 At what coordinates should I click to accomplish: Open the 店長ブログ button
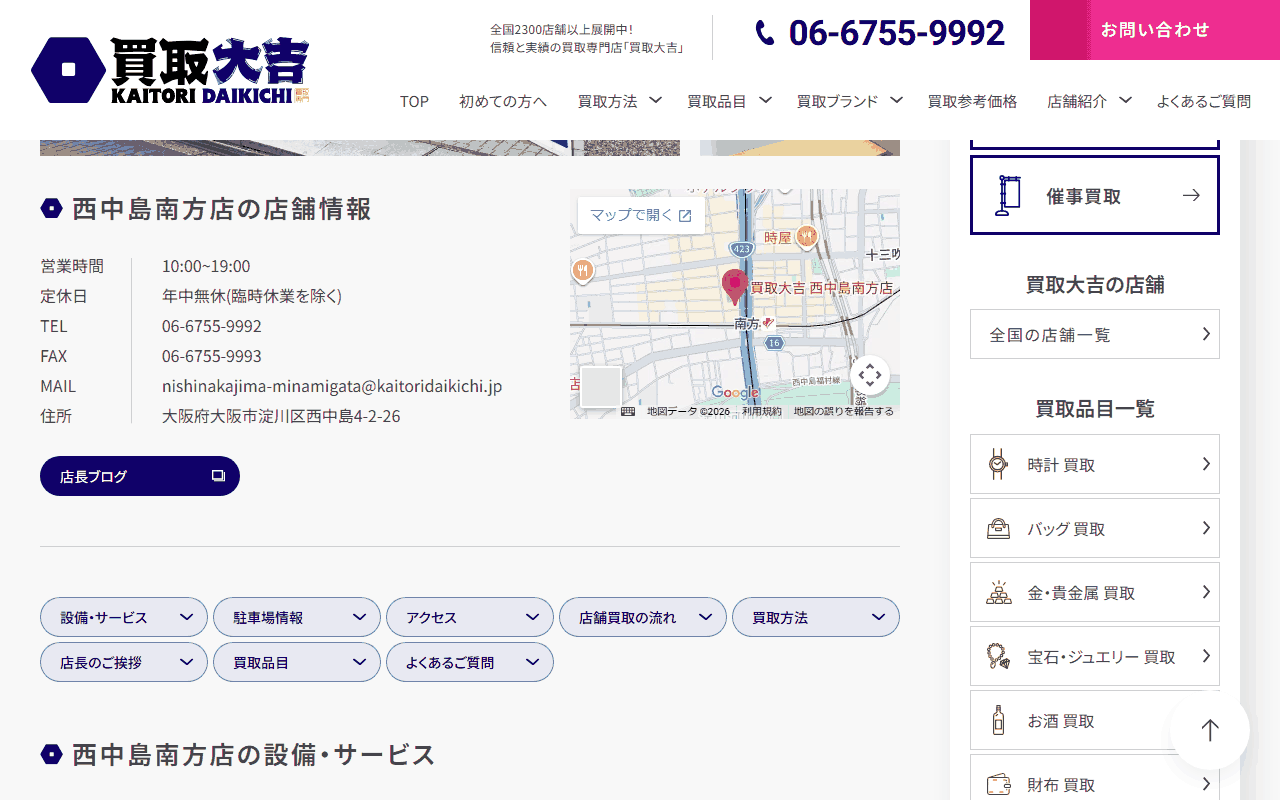click(x=140, y=476)
